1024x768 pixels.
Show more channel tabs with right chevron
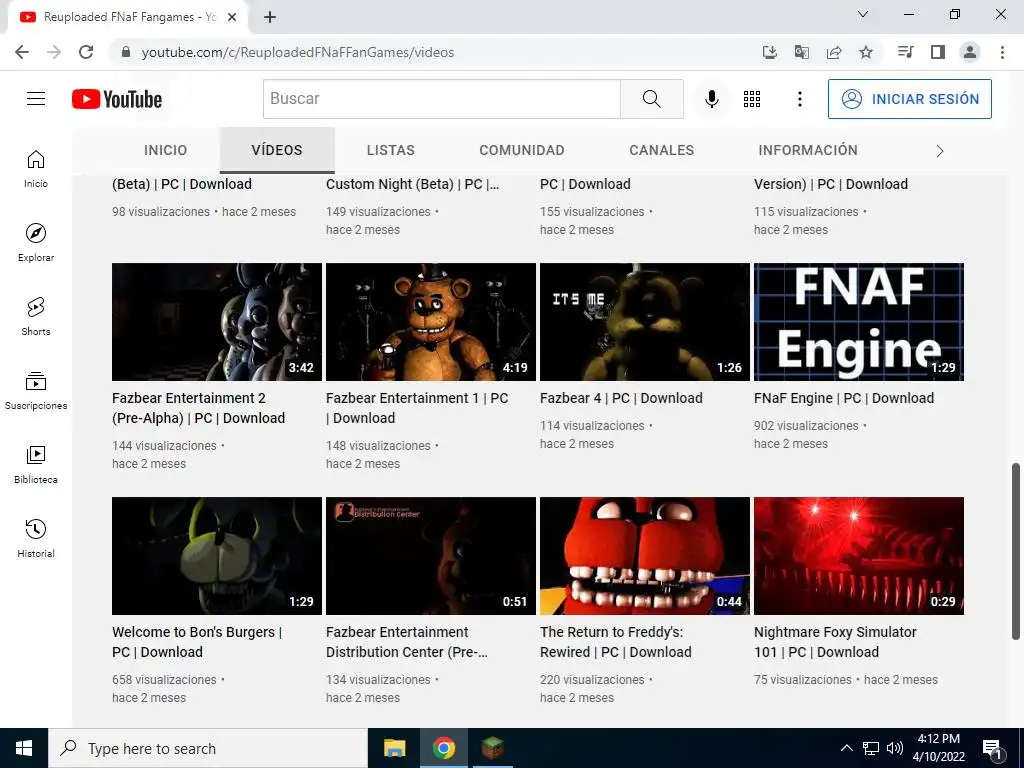(x=940, y=151)
